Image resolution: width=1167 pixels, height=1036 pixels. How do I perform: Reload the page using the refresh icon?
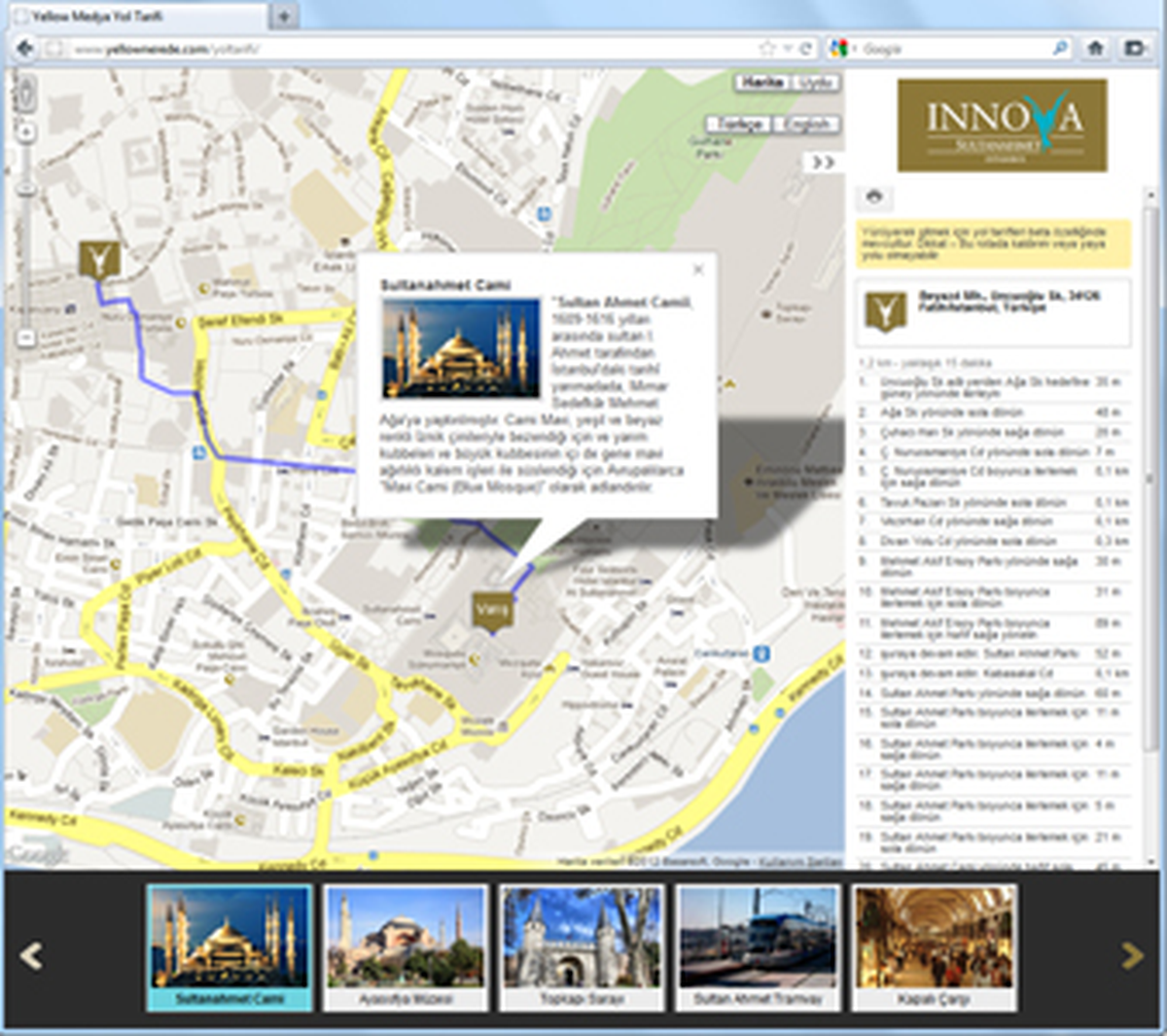[x=805, y=48]
